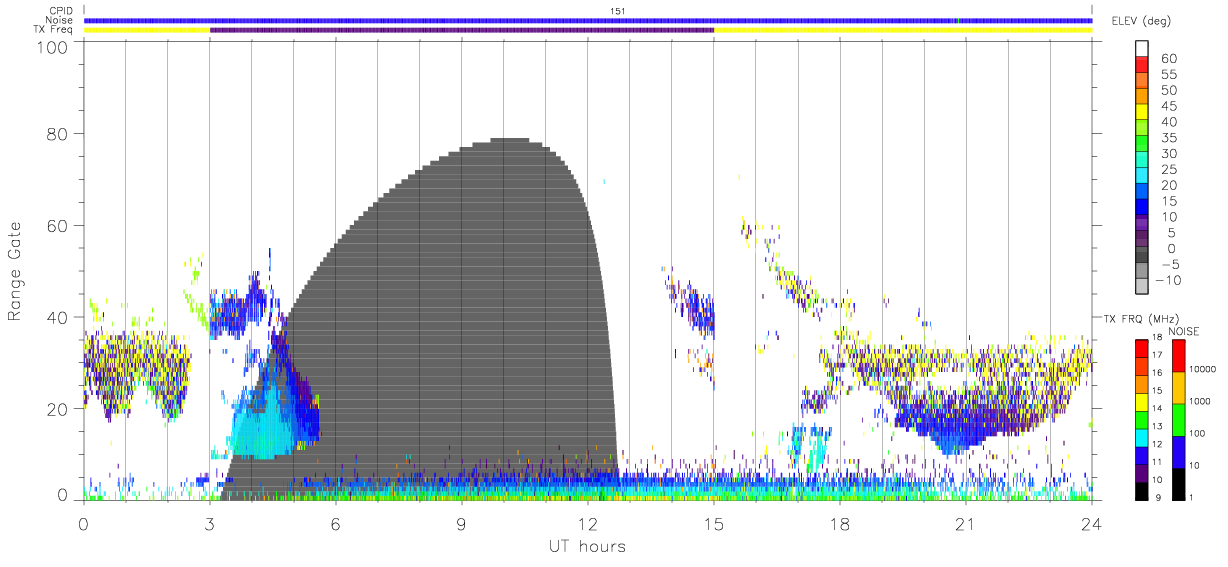Click red swatch in TX FRQ colorbar
Image resolution: width=1228 pixels, height=567 pixels.
pyautogui.click(x=1141, y=348)
